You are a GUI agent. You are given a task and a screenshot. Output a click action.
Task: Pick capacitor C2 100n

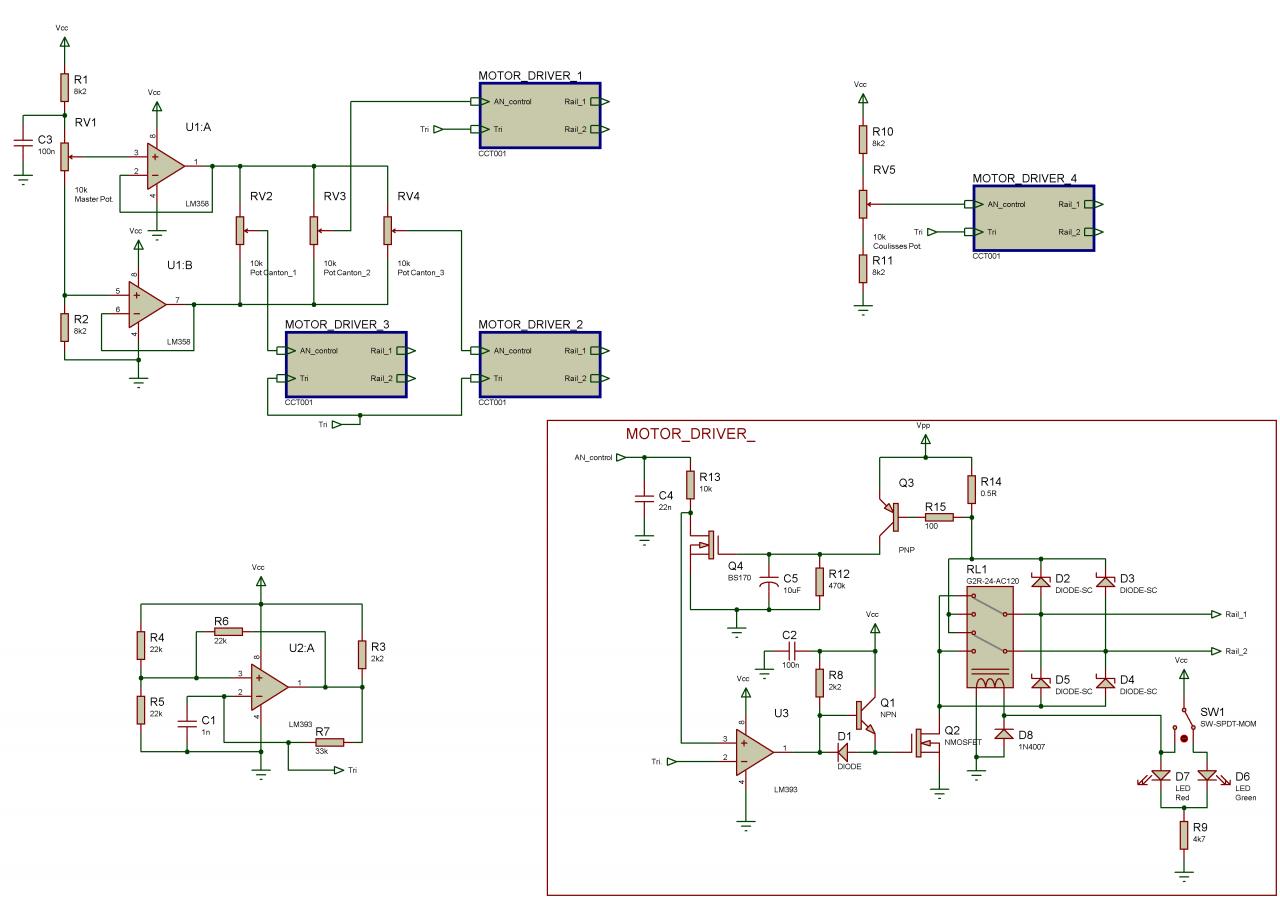794,651
